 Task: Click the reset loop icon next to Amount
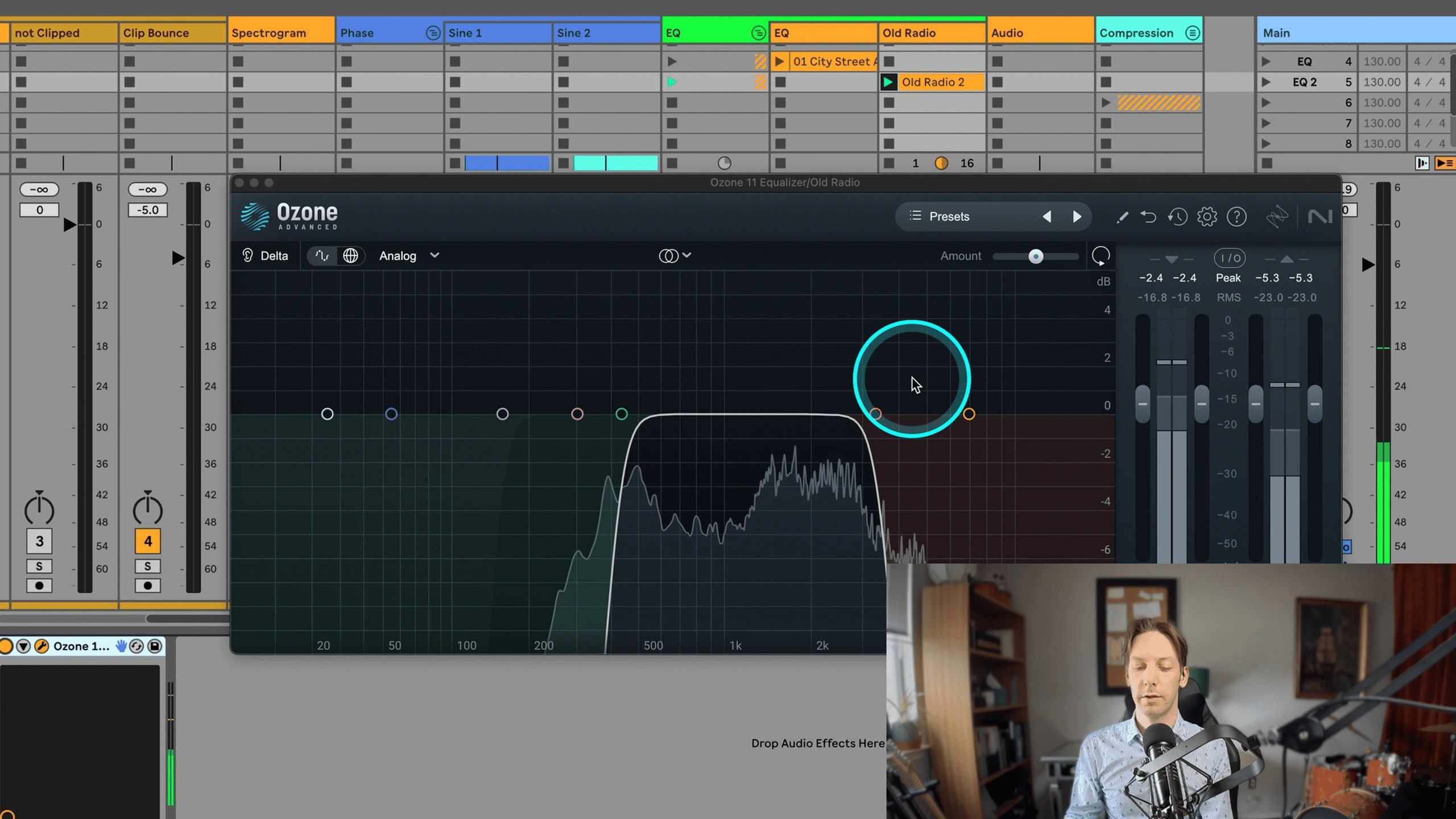[1101, 256]
